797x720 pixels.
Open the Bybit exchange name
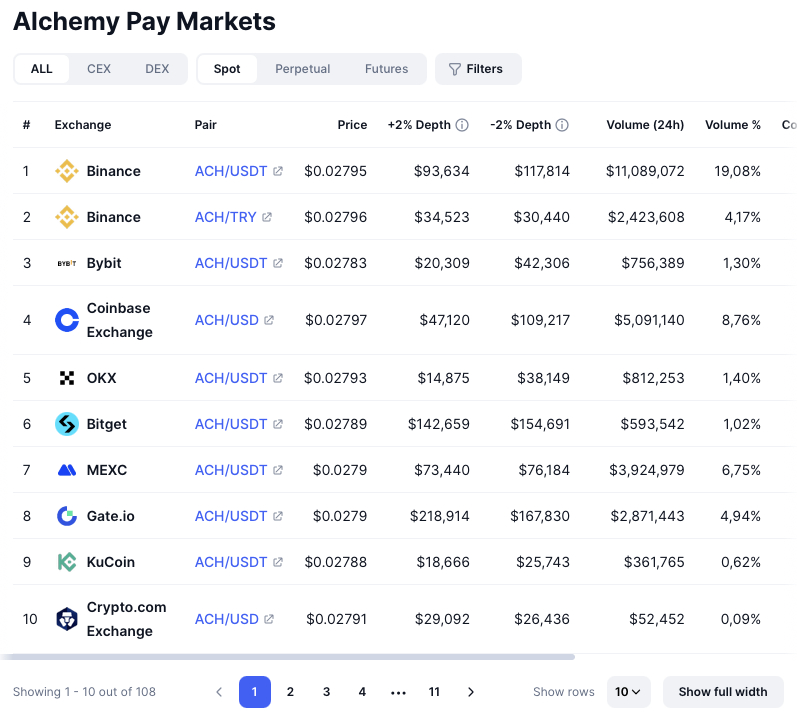point(104,263)
